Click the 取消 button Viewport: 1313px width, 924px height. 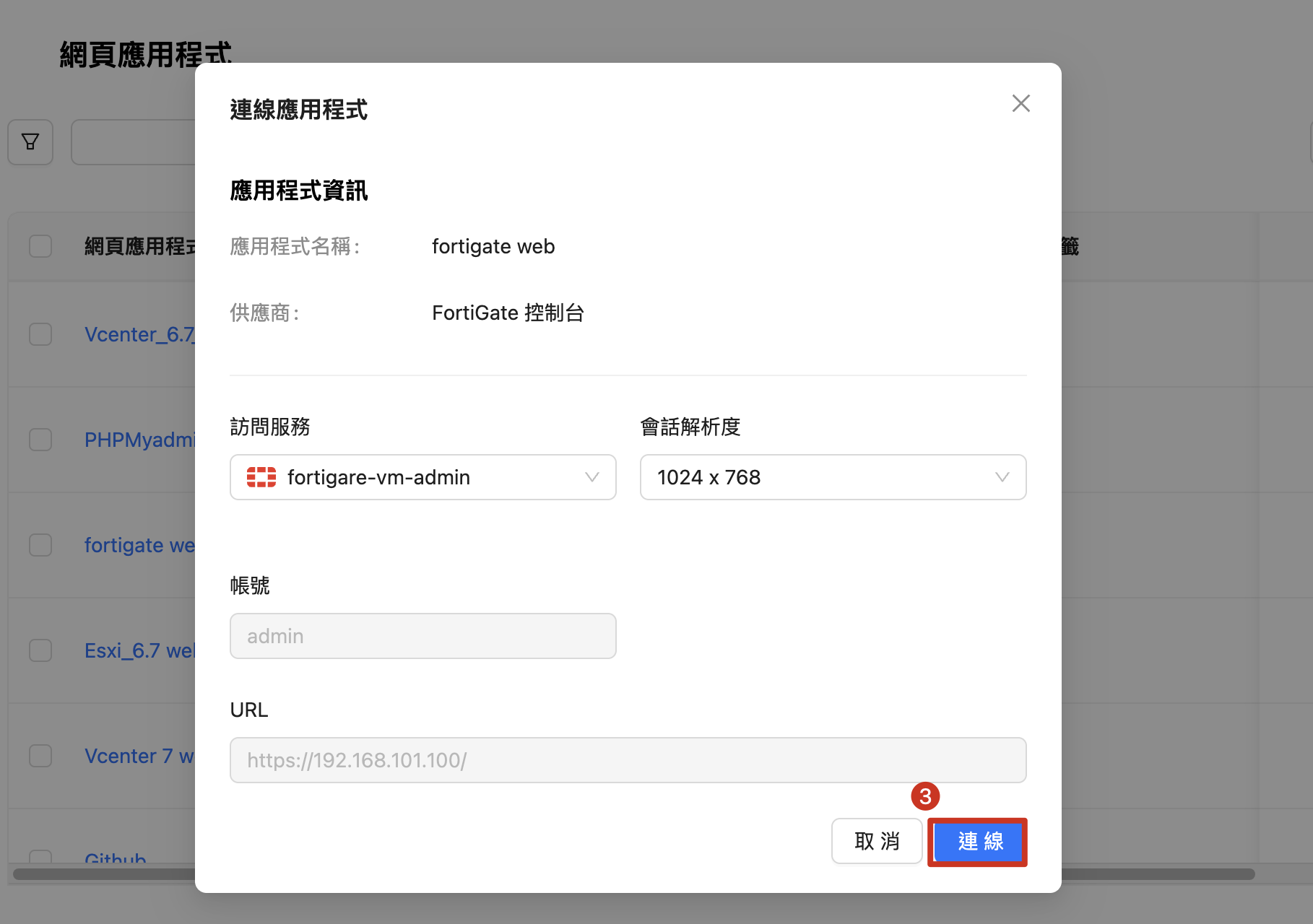876,841
